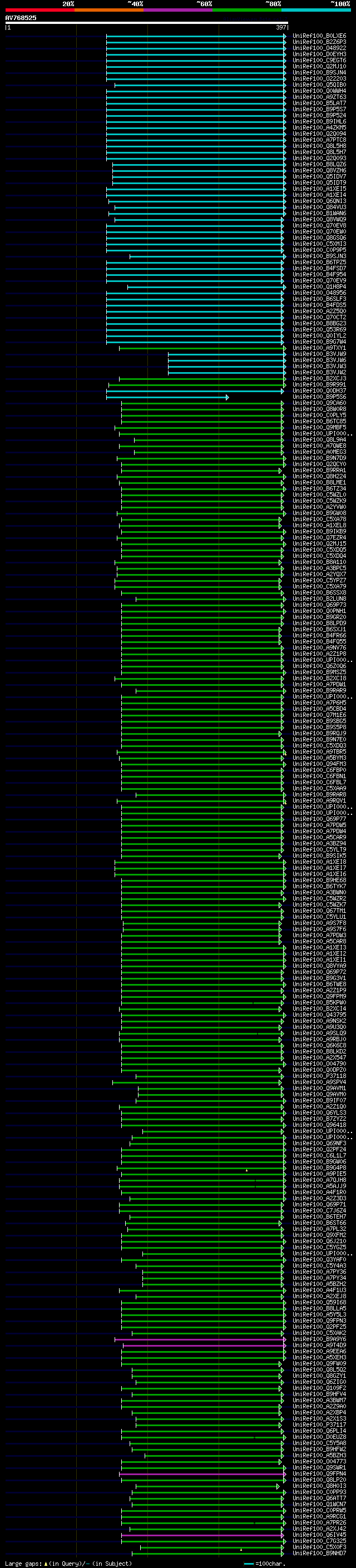Screen dimensions: 356x1568
Task: Select the UniRef100_Q6IV45 label
Action: pyautogui.click(x=319, y=1535)
